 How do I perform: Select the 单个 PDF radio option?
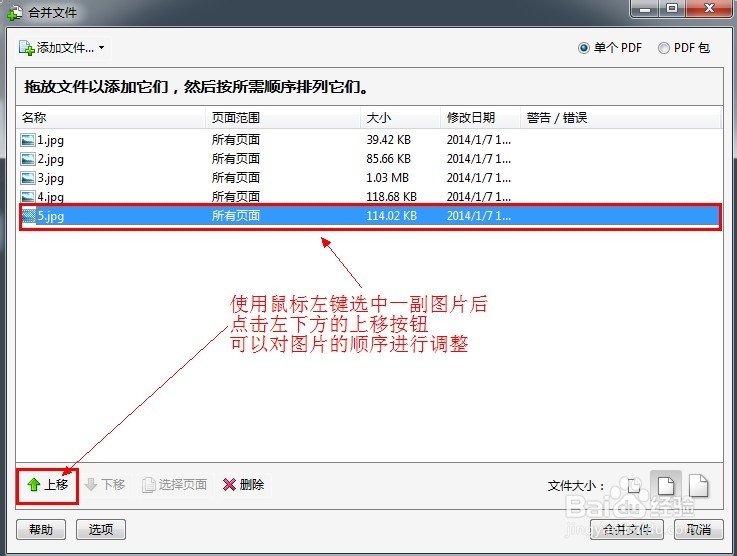(x=610, y=47)
